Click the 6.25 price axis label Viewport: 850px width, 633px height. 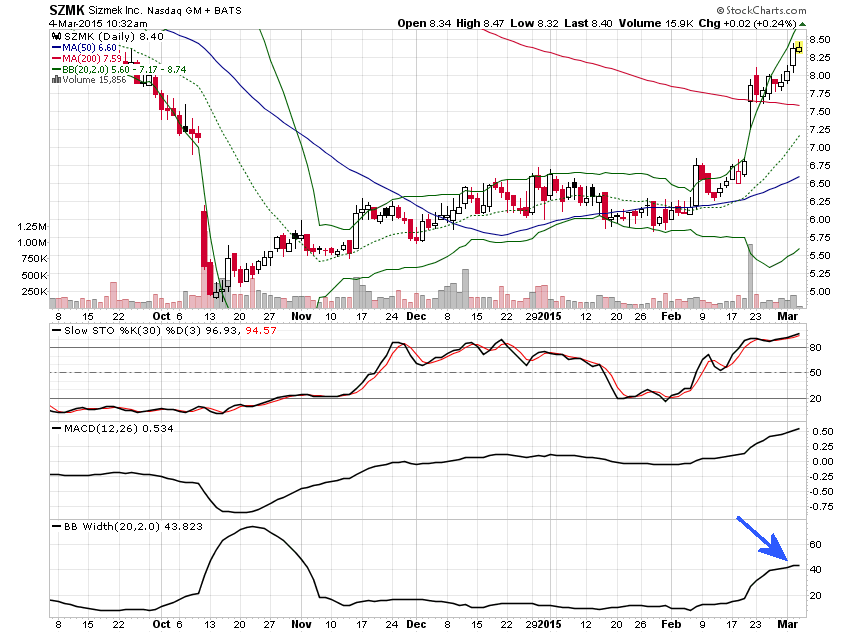coord(820,202)
